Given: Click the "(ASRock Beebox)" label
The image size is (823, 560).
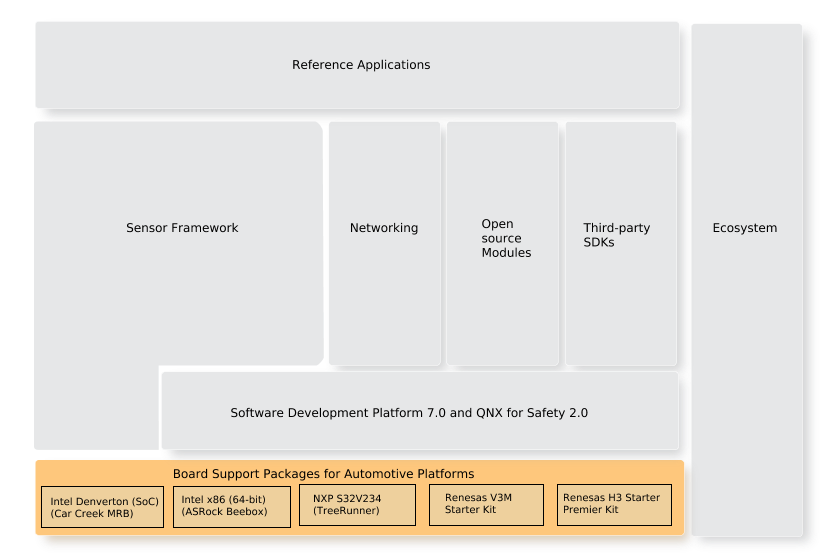Looking at the screenshot, I should 224,511.
